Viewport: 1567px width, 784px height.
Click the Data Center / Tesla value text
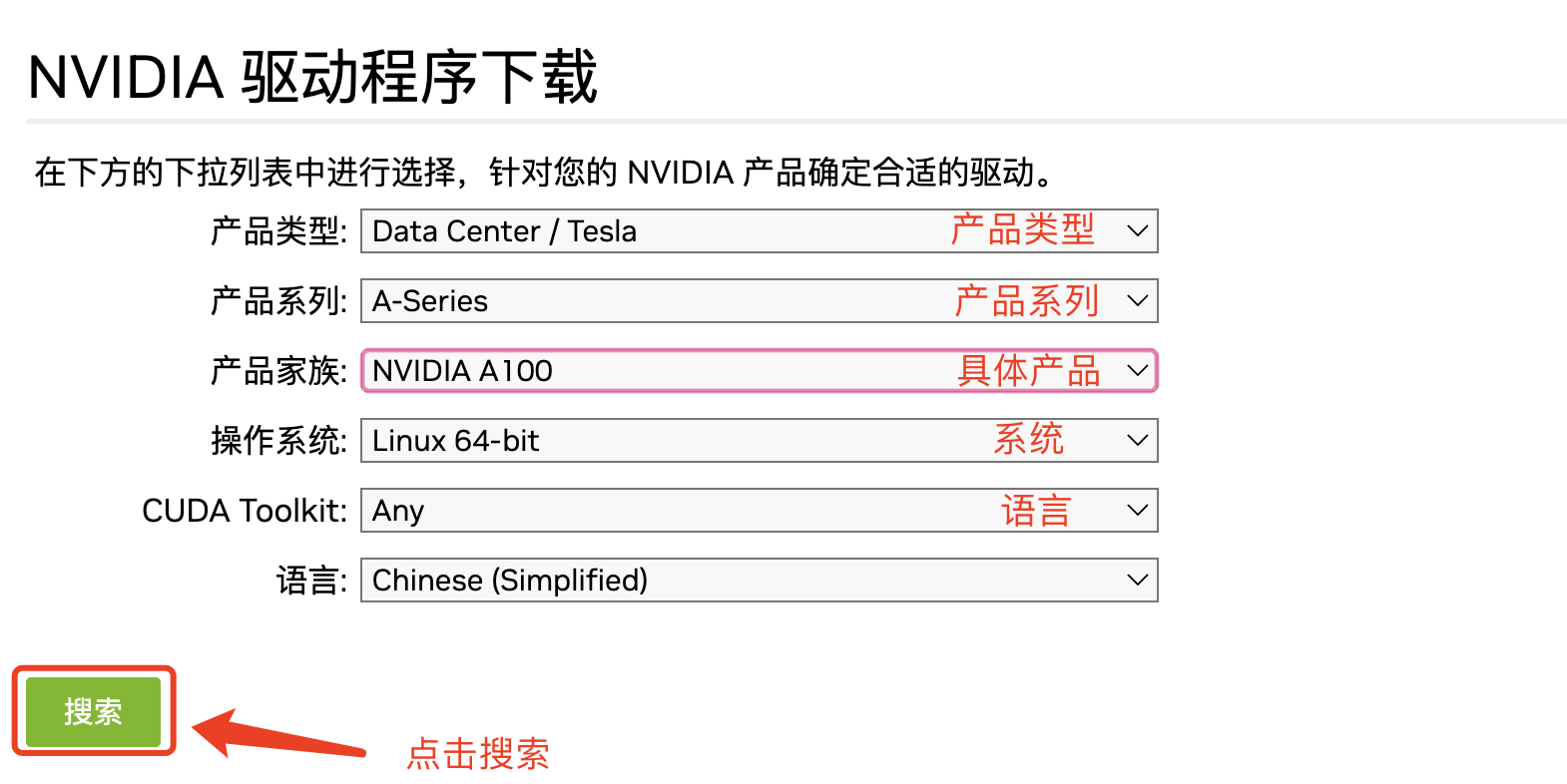502,230
